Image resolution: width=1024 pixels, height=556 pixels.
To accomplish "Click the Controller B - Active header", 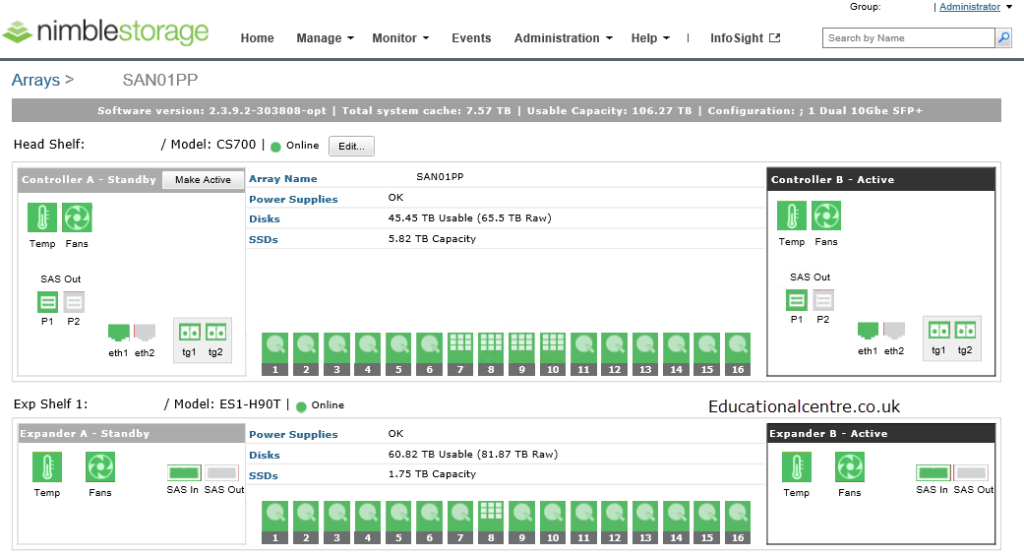I will pyautogui.click(x=881, y=180).
